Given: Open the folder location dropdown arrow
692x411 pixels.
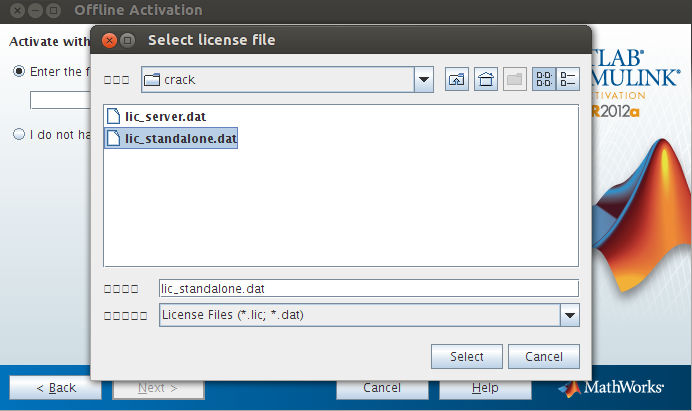Looking at the screenshot, I should click(423, 80).
